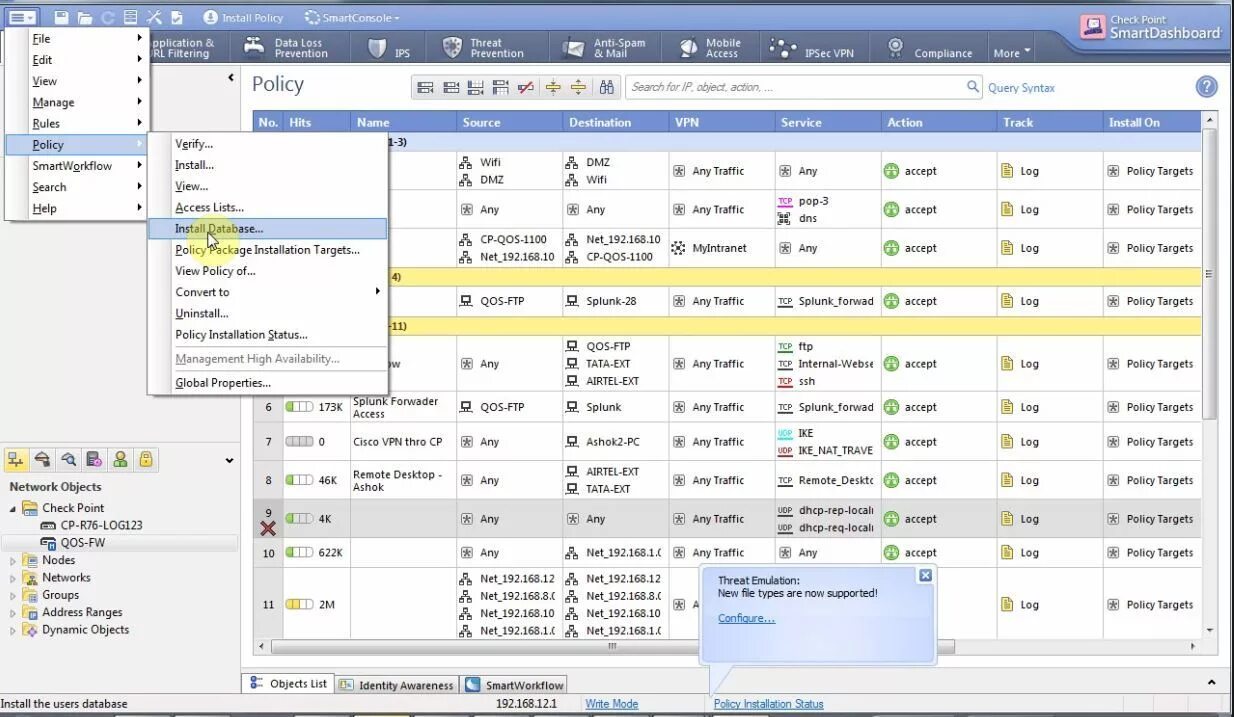Expand the Dynamic Objects folder
The height and width of the screenshot is (717, 1234).
tap(14, 630)
